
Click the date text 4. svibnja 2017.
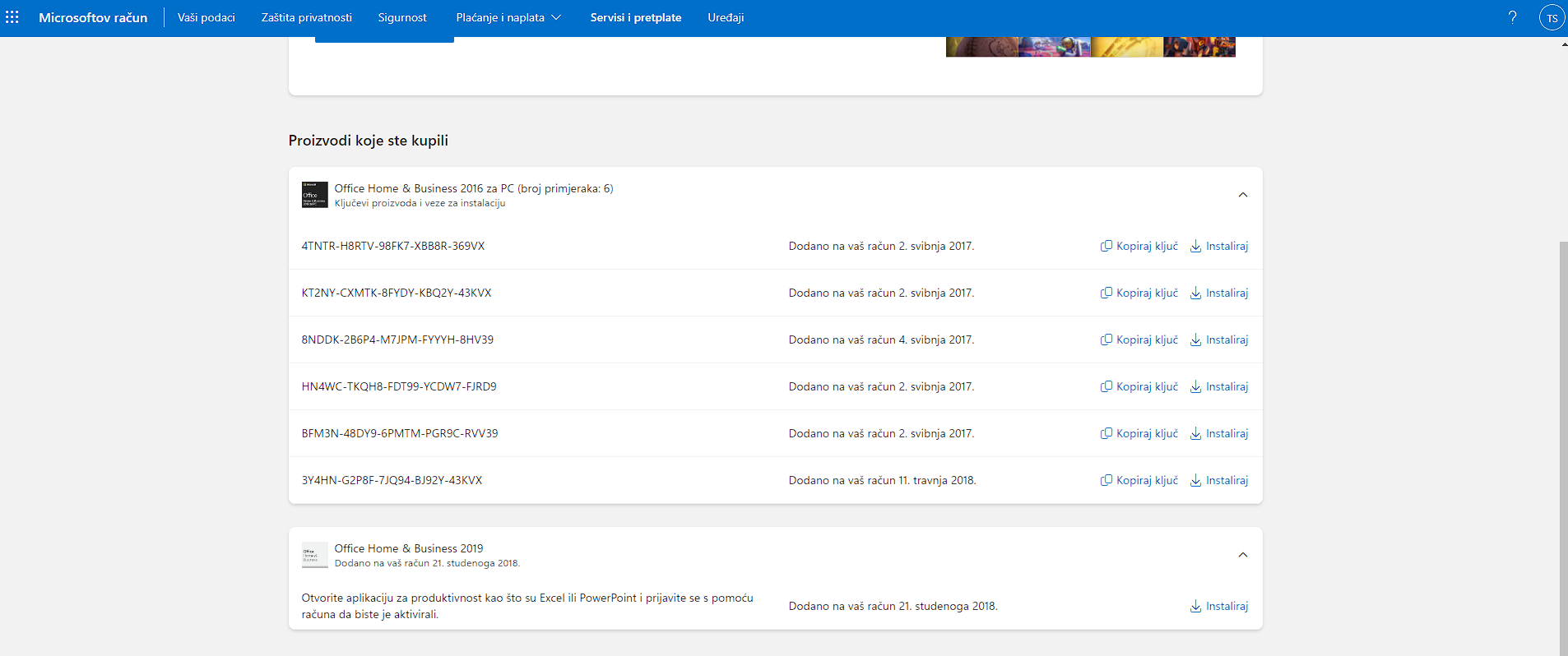coord(936,340)
